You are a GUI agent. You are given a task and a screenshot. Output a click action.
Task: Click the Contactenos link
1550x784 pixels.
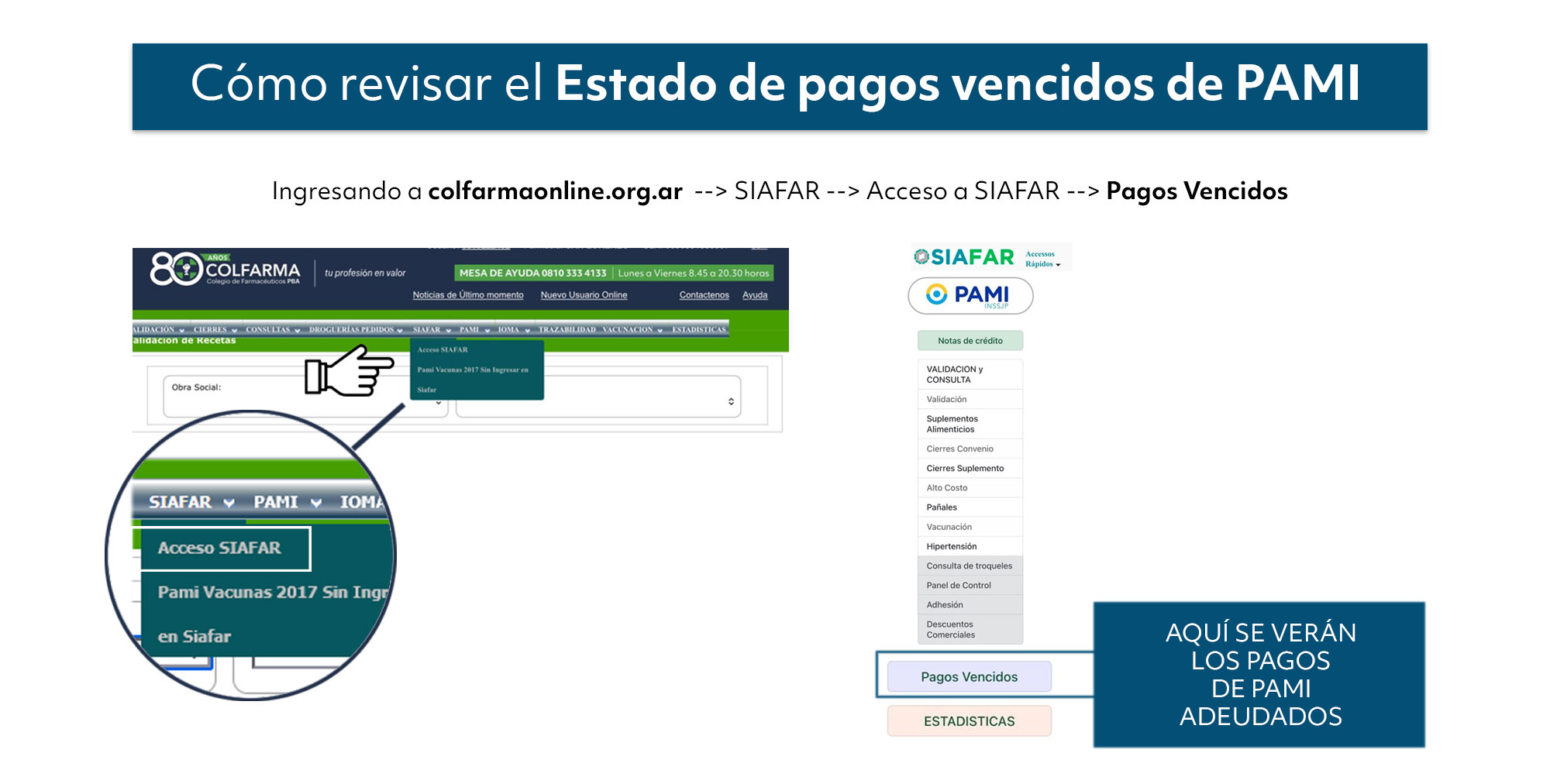click(x=704, y=295)
